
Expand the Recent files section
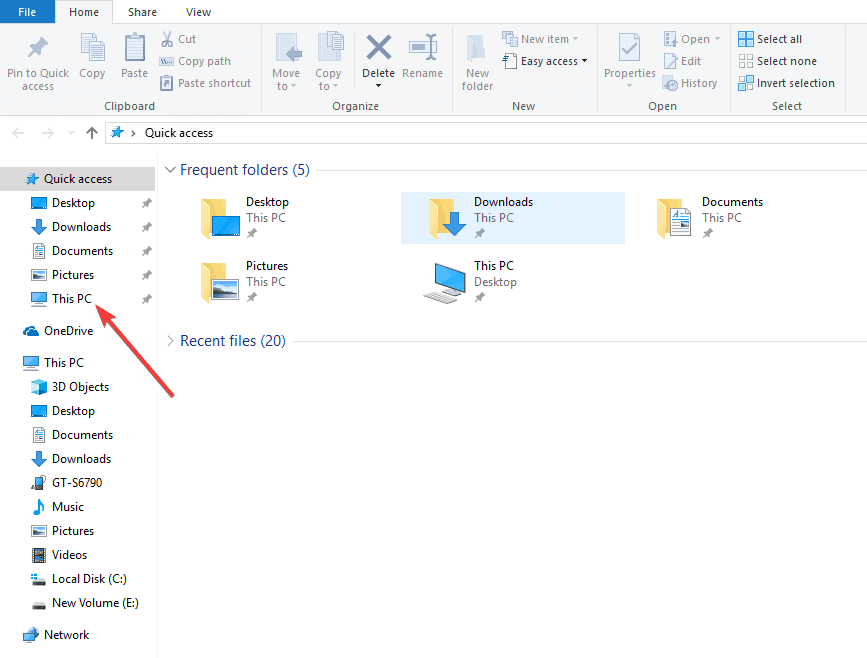(x=170, y=341)
